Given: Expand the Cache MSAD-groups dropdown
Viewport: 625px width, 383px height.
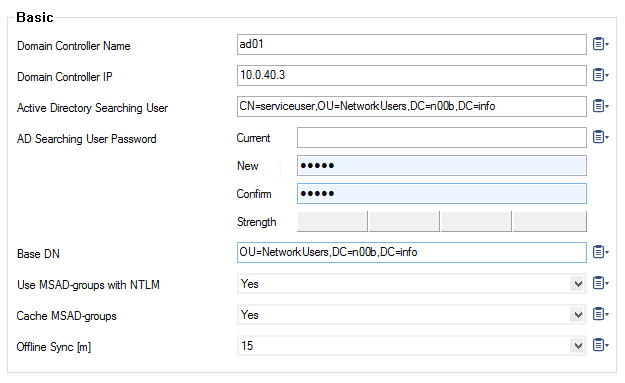Looking at the screenshot, I should (578, 315).
